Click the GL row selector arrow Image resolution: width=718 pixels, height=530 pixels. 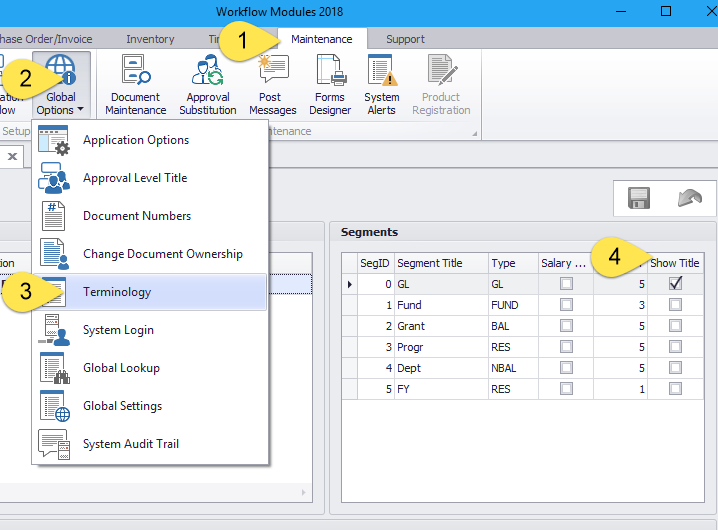tap(349, 284)
